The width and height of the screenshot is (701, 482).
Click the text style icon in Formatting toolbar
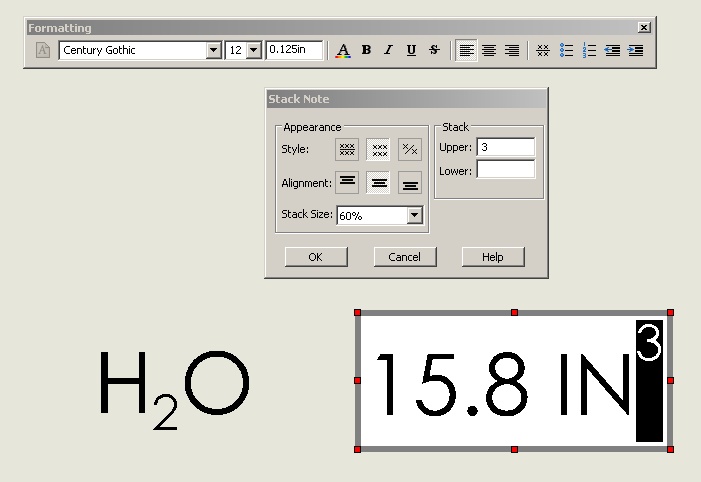point(43,50)
